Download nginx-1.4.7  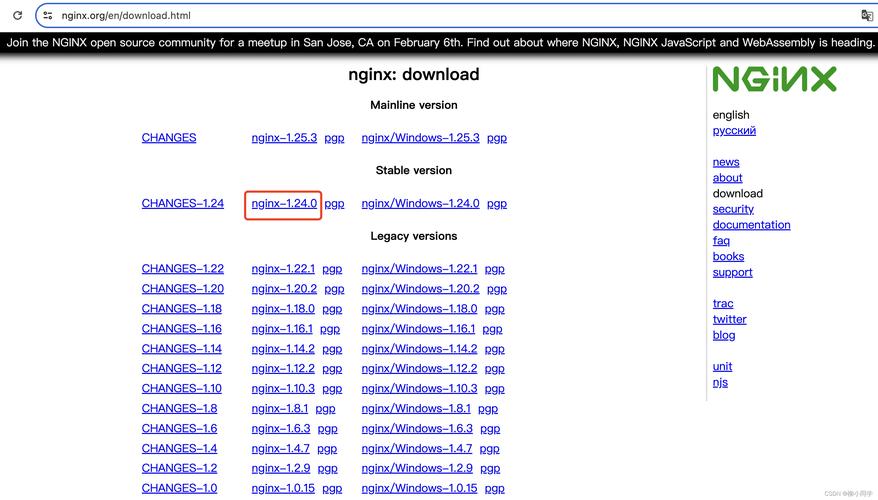point(281,448)
